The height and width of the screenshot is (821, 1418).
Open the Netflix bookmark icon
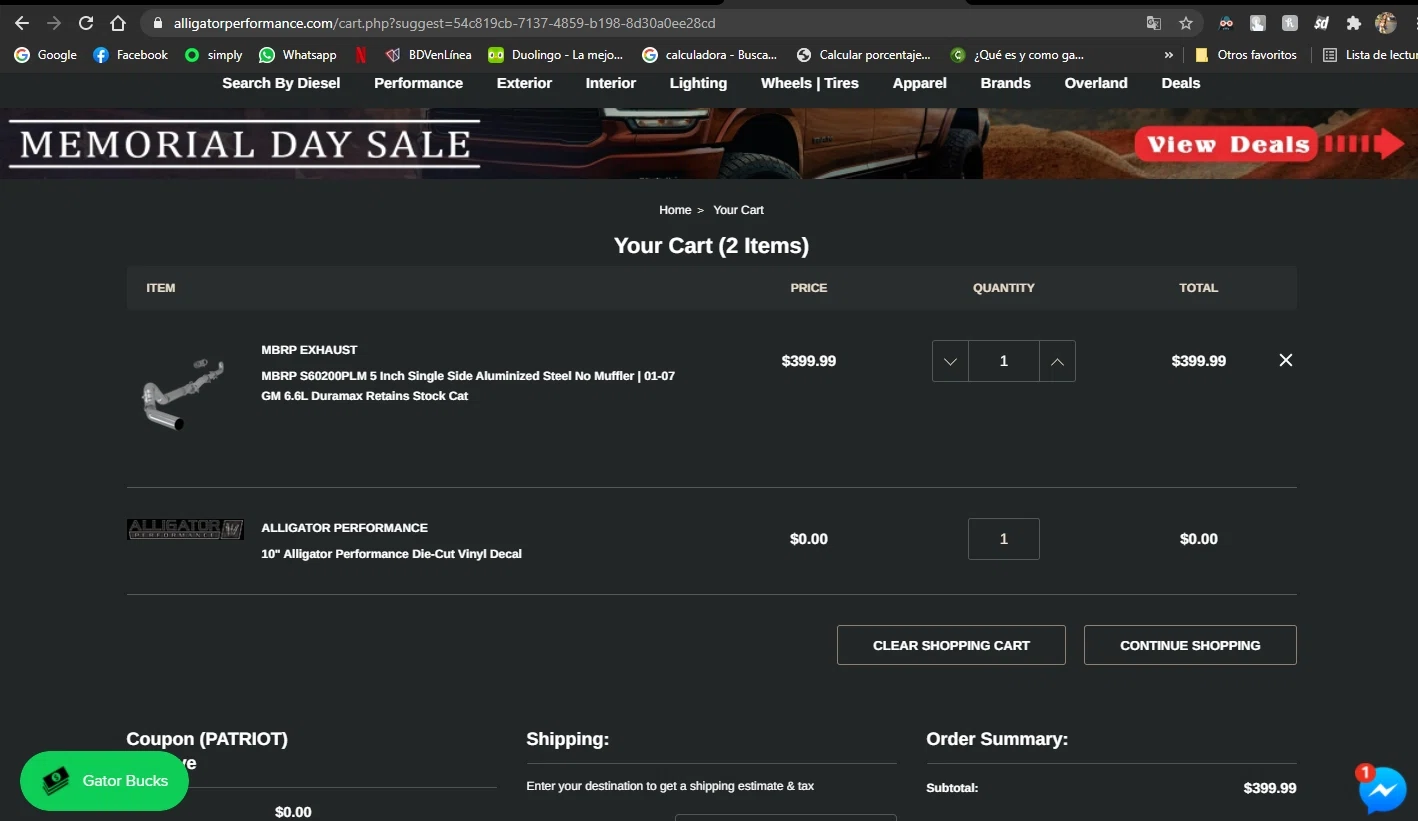361,55
